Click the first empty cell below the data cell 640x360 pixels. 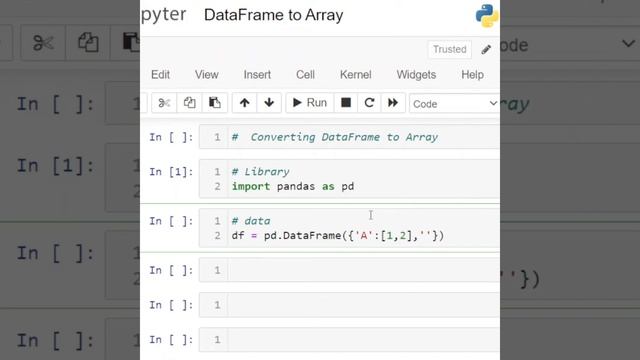click(x=349, y=270)
